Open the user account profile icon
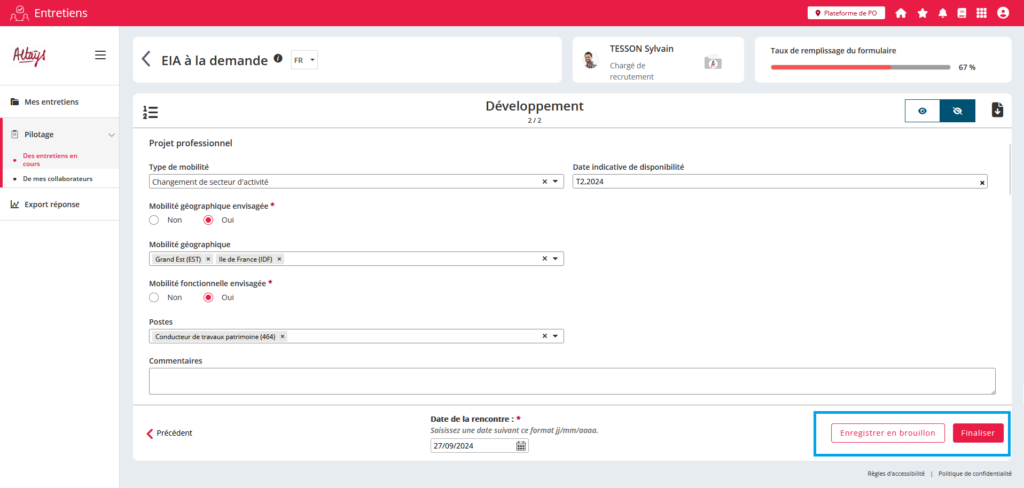 (1003, 13)
